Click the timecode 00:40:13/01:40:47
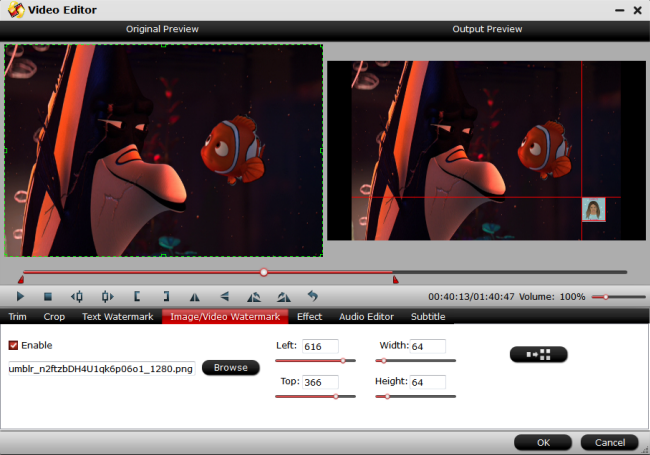Viewport: 650px width, 455px height. point(471,297)
